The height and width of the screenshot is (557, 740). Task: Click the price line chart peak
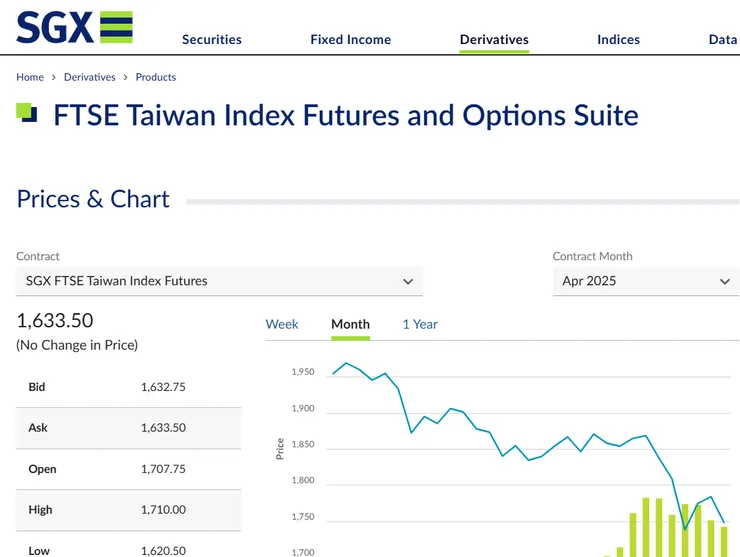346,363
